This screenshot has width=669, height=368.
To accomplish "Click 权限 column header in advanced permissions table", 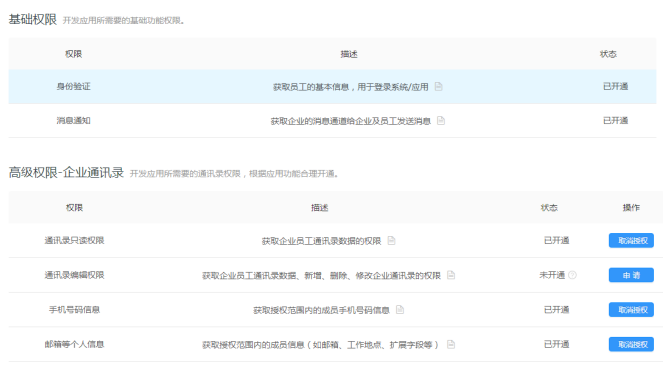I will coord(74,208).
